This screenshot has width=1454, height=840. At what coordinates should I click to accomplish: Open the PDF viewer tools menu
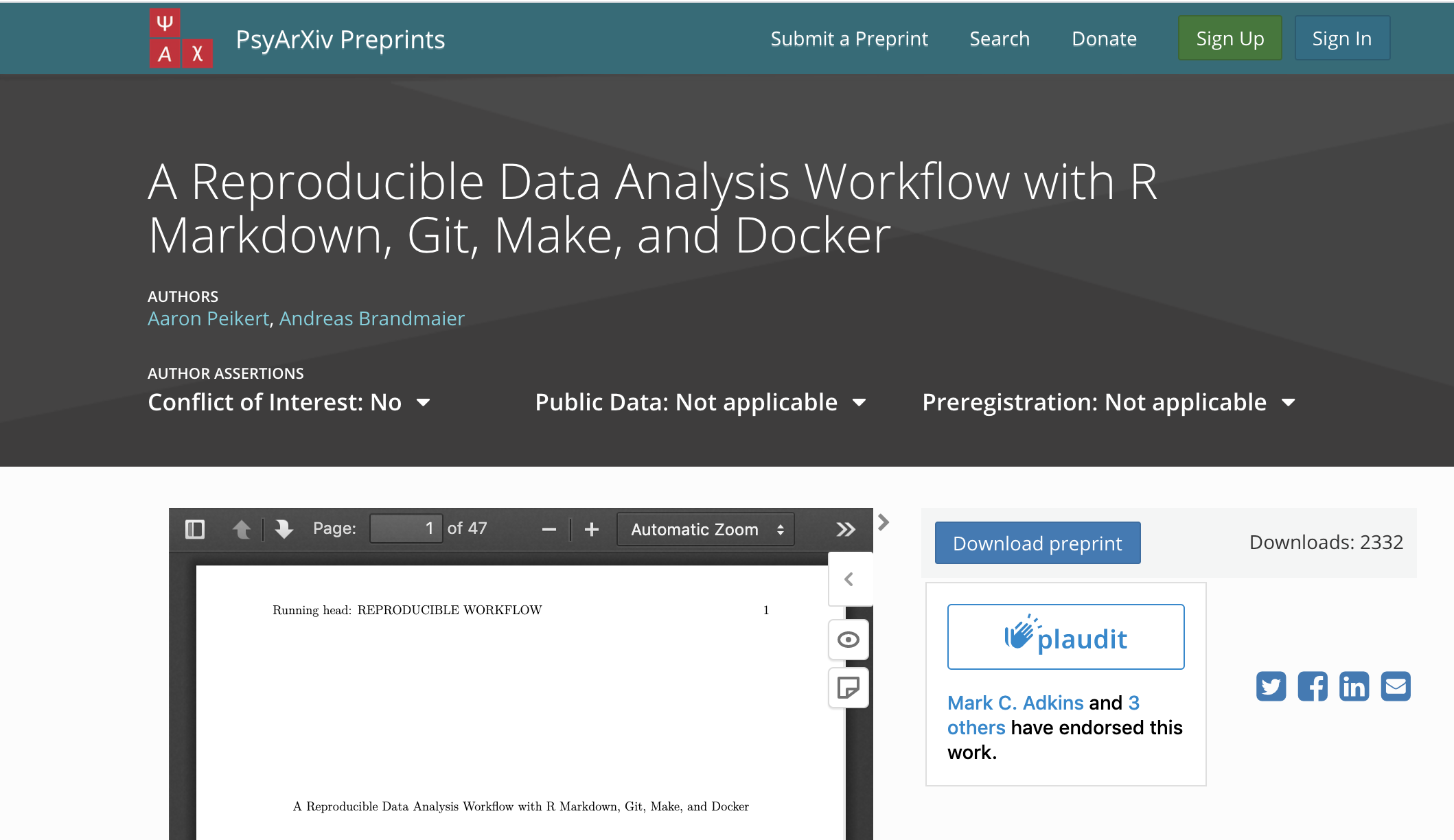[846, 529]
